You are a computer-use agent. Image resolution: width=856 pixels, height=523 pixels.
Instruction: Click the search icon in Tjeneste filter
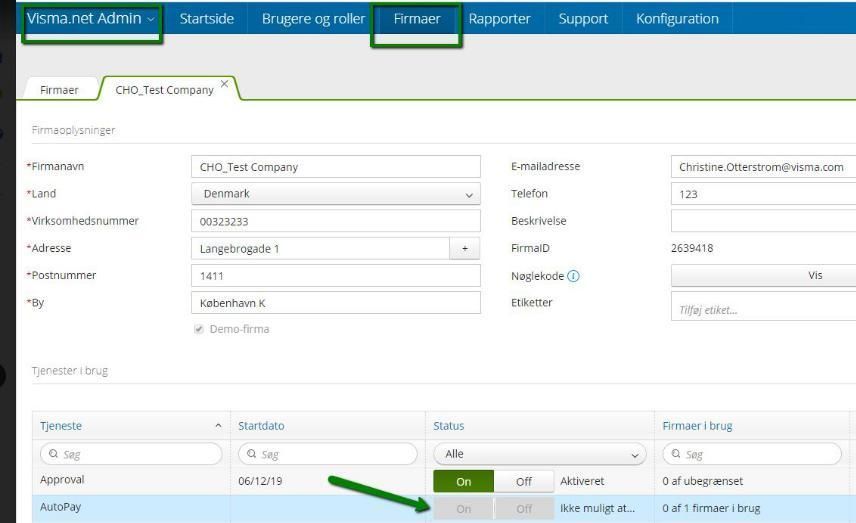coord(54,454)
